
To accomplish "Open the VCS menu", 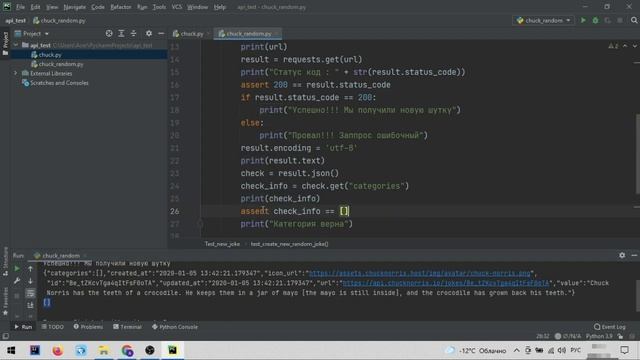I will [177, 7].
